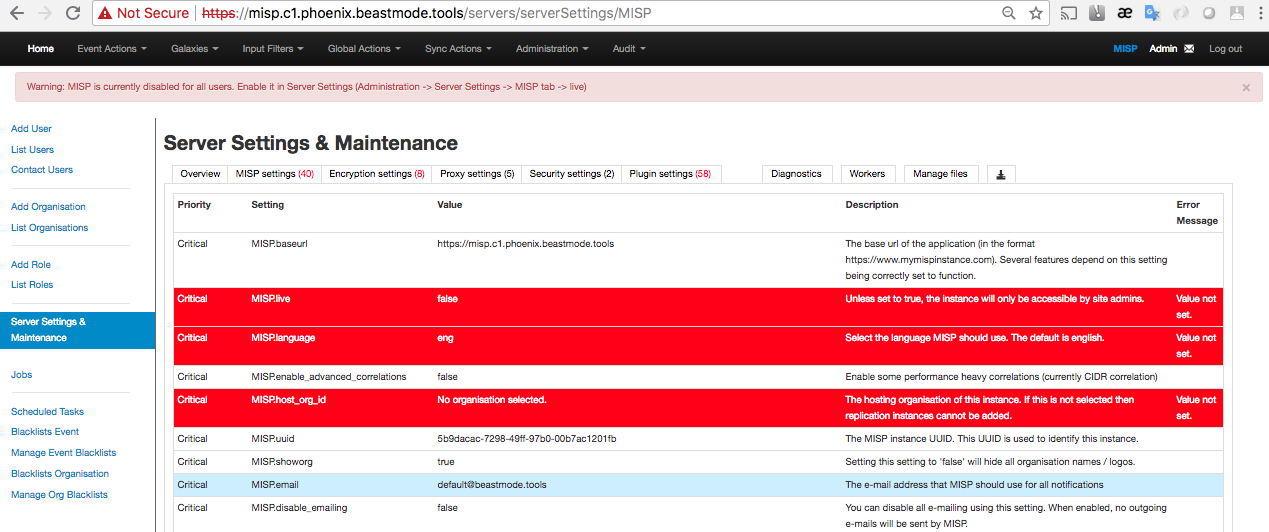
Task: Click the MISP link in the navbar
Action: click(1125, 49)
